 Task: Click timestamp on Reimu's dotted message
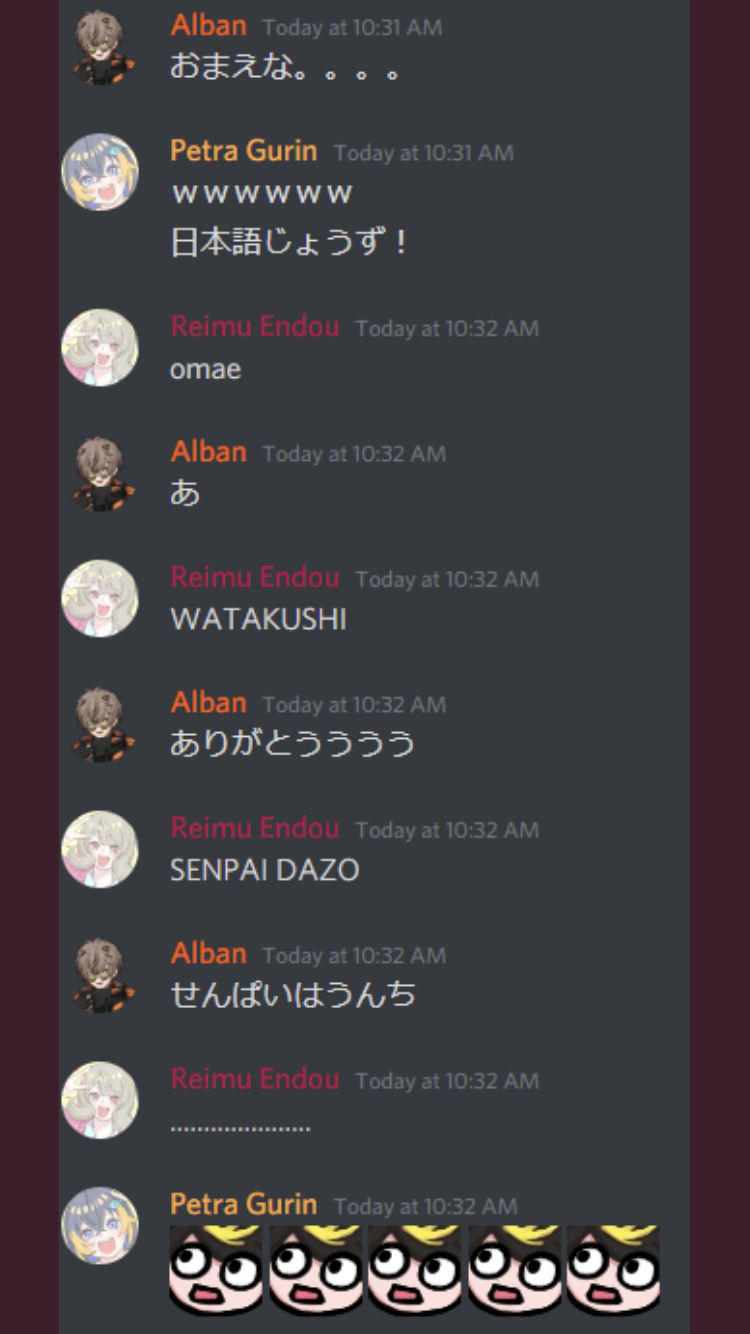pyautogui.click(x=447, y=1081)
